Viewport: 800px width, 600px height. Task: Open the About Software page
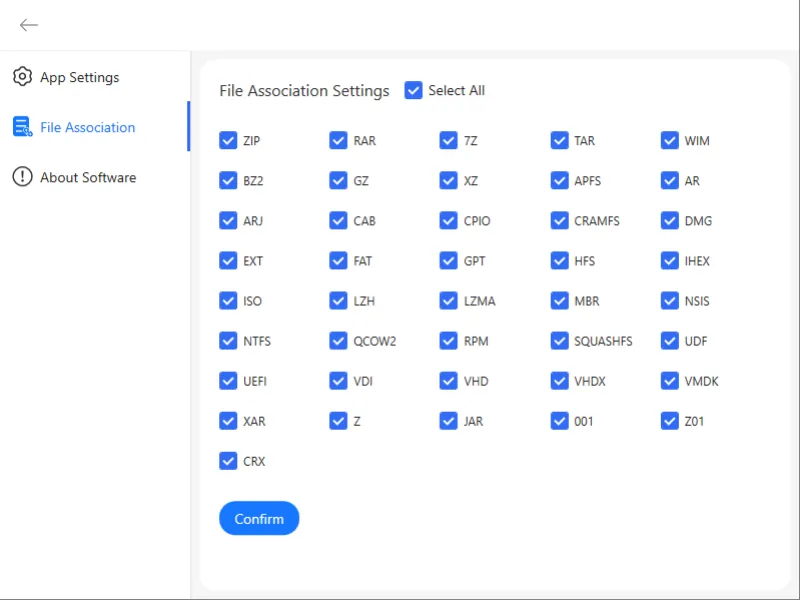(88, 177)
